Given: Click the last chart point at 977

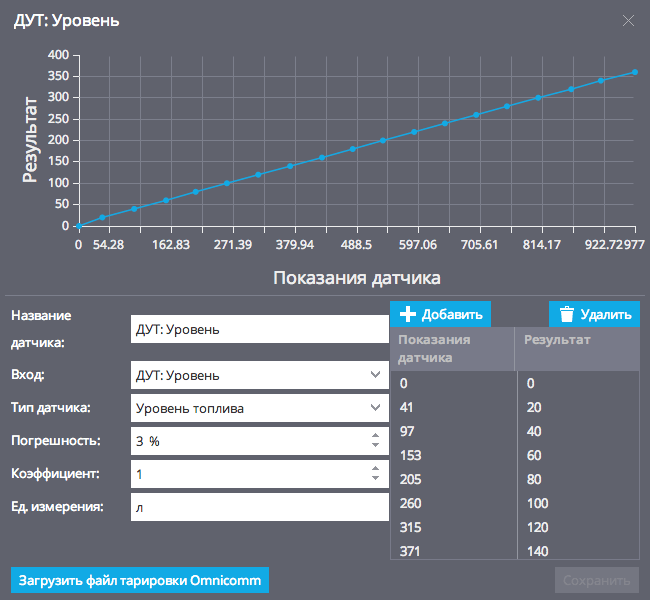Looking at the screenshot, I should point(635,72).
